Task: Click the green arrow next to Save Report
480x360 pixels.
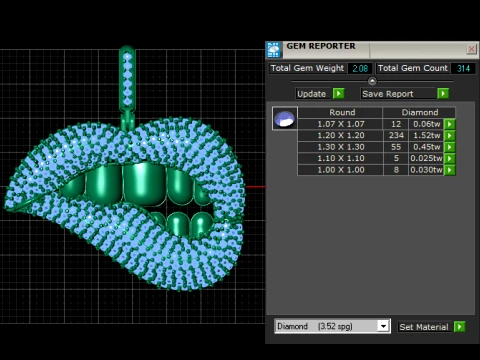Action: coord(443,94)
